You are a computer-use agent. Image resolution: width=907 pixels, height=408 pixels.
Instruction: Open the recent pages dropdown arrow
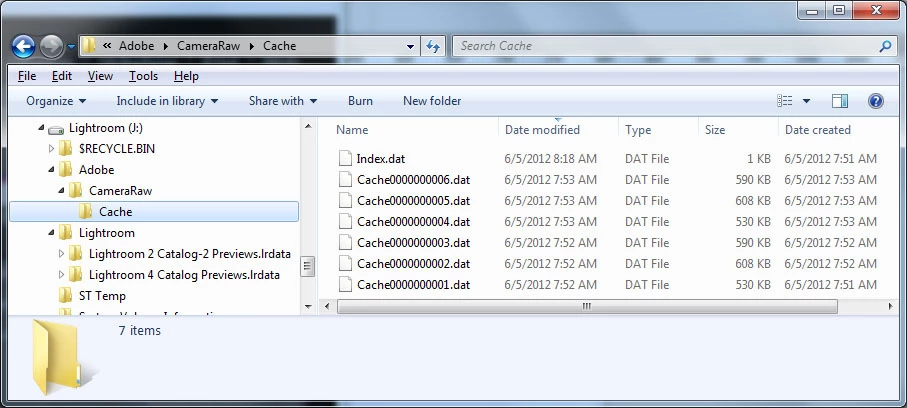71,47
